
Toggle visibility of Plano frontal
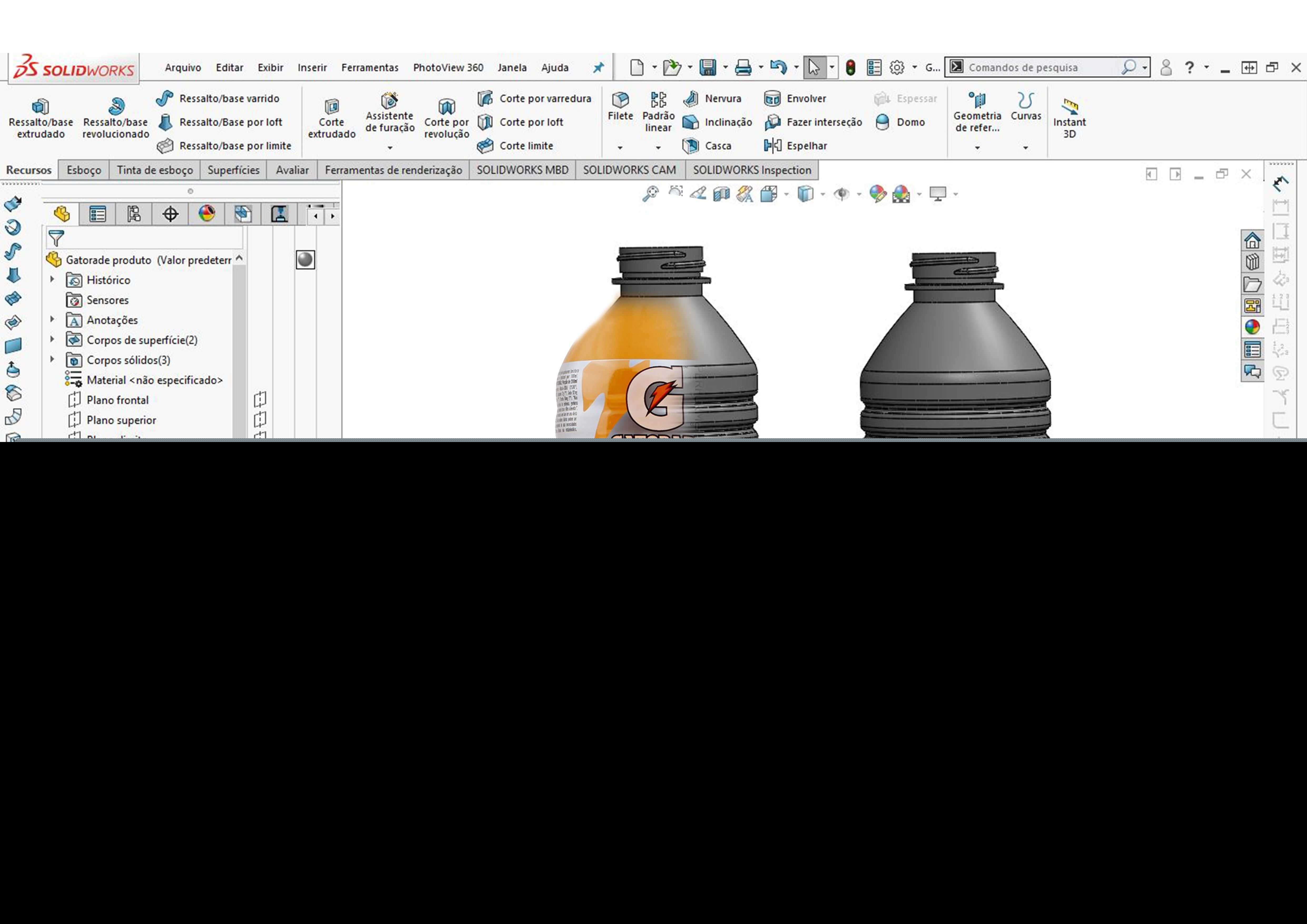click(x=260, y=399)
